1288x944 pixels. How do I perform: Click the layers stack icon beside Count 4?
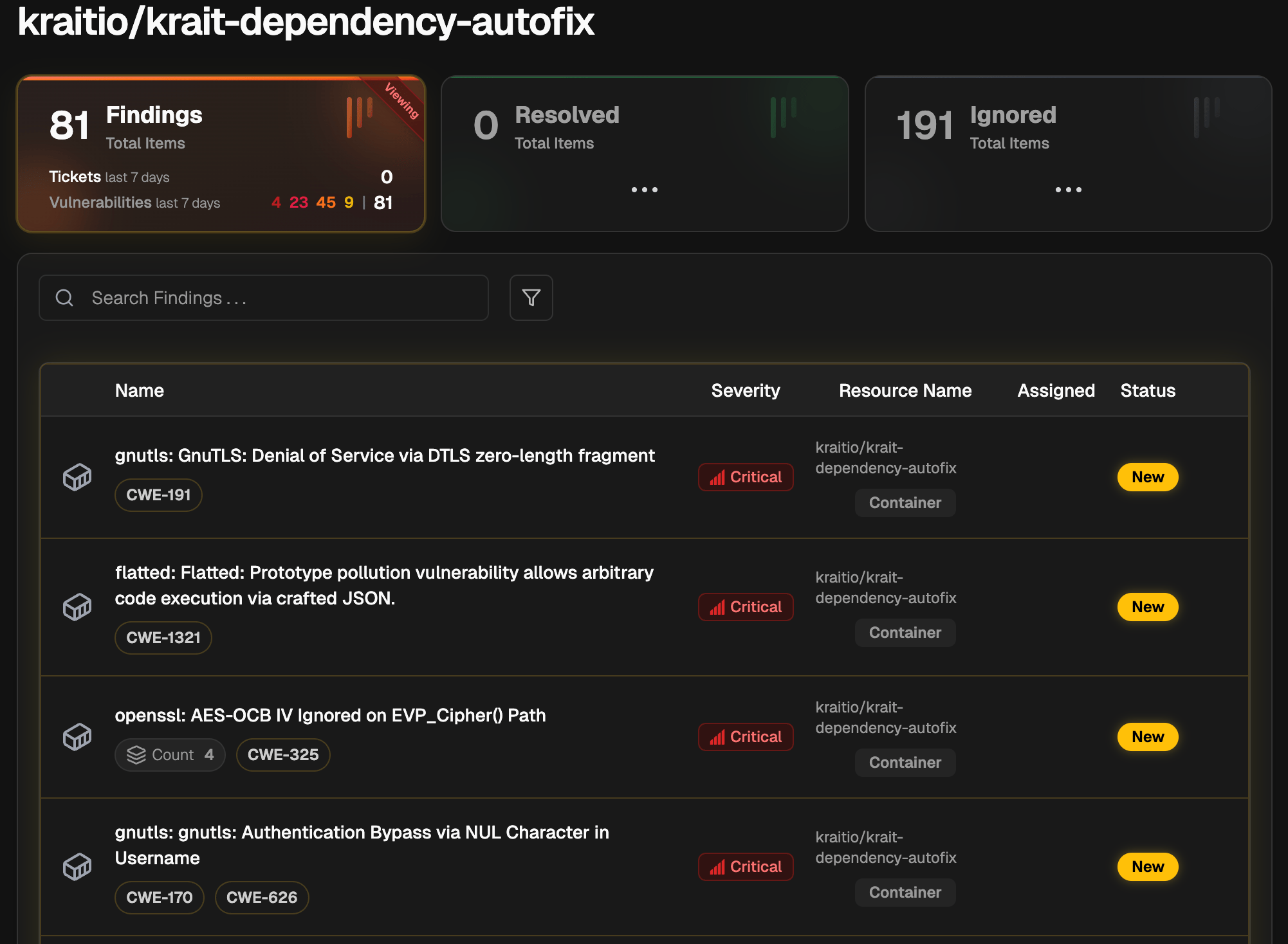136,755
